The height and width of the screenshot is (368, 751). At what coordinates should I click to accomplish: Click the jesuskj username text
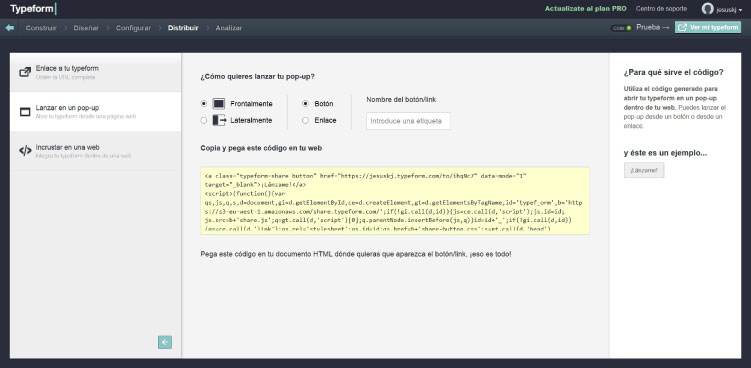click(726, 9)
